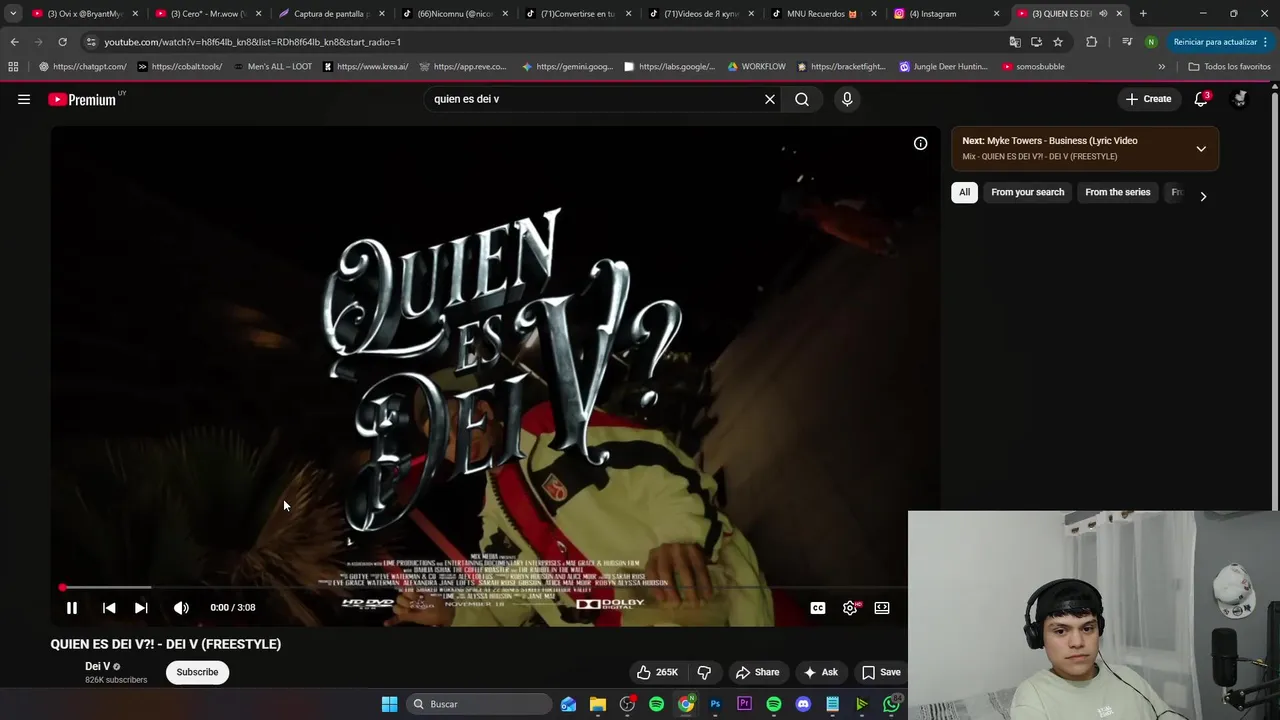The image size is (1280, 720).
Task: Open OBS Studio from the taskbar
Action: pyautogui.click(x=627, y=704)
